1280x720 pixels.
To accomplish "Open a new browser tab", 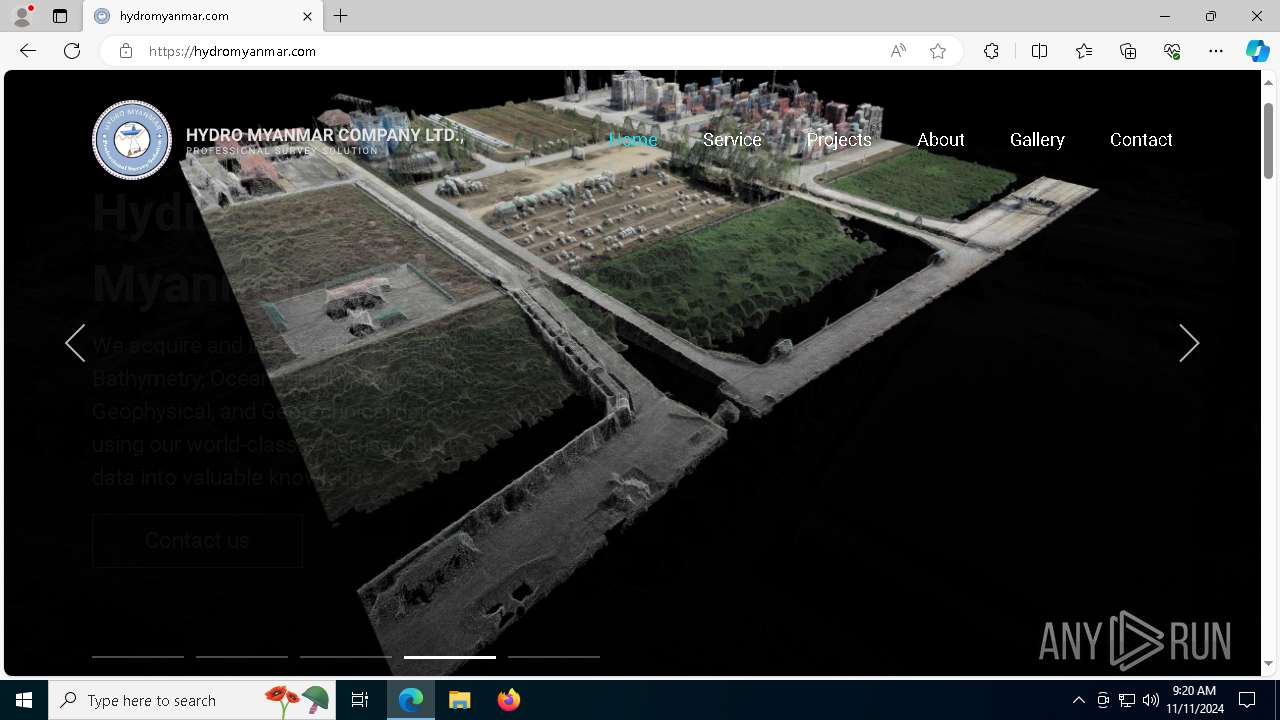I will tap(341, 16).
